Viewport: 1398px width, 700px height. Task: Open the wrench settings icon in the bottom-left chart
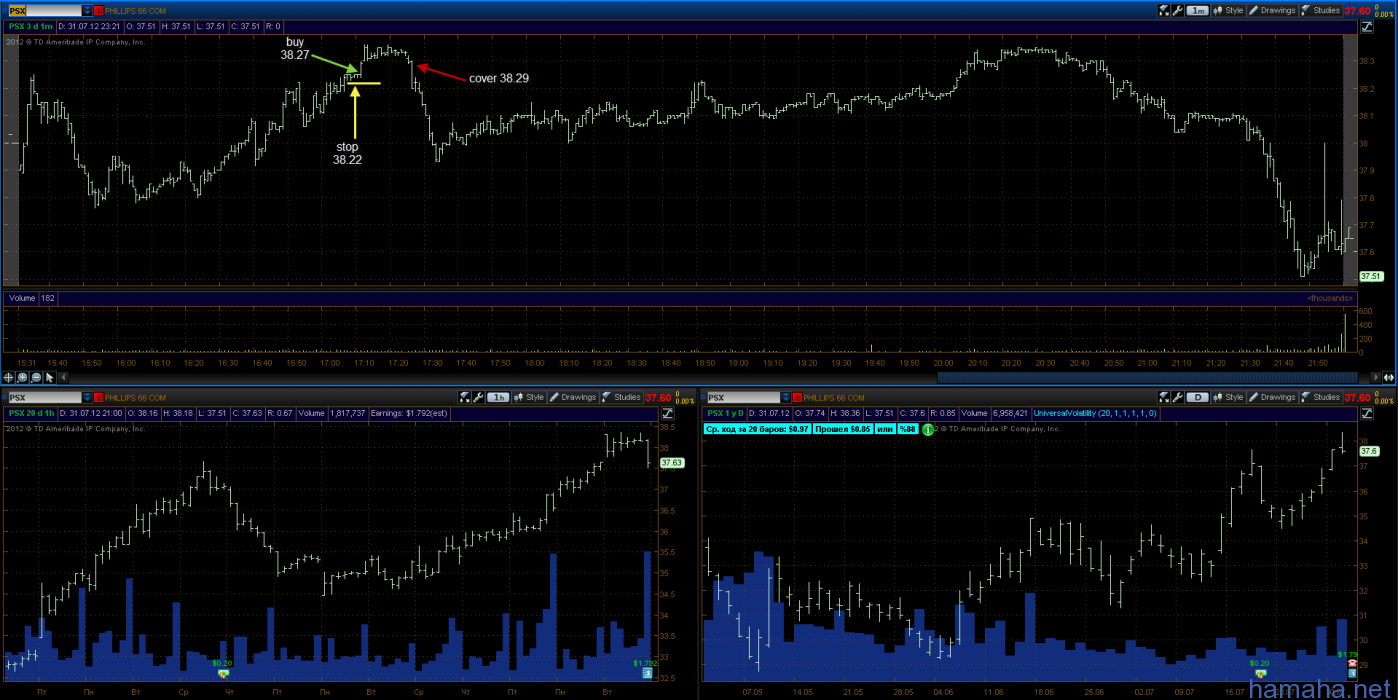pos(478,397)
